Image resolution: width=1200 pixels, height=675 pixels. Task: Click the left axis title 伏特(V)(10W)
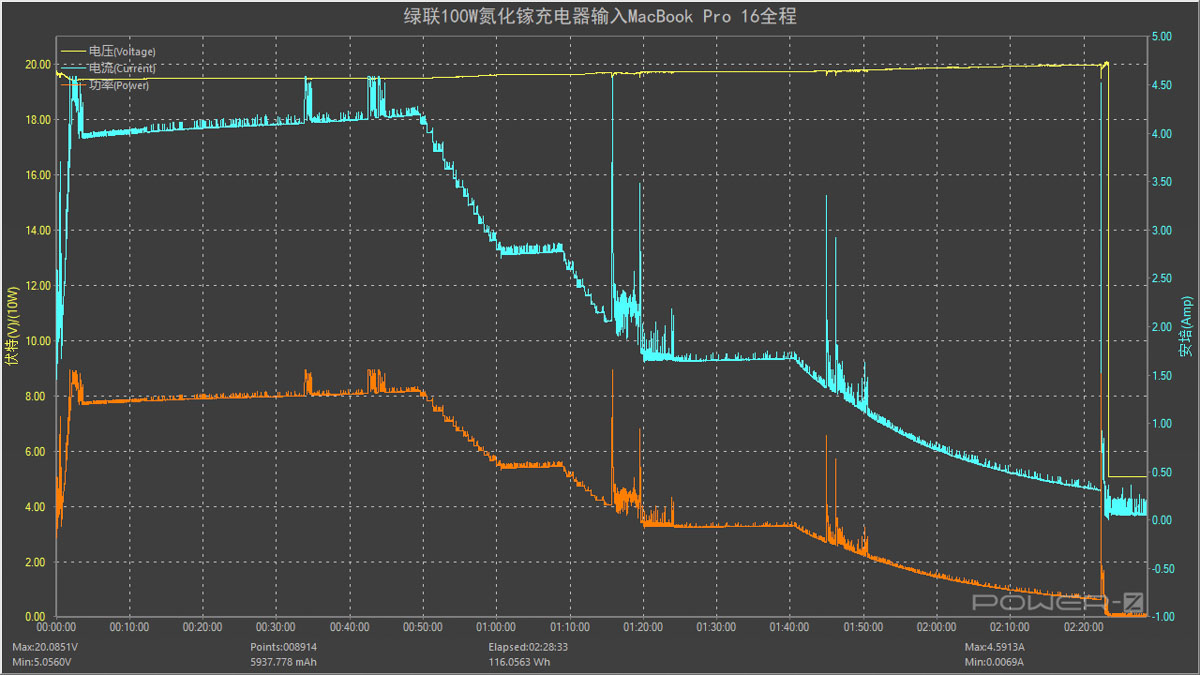point(12,327)
